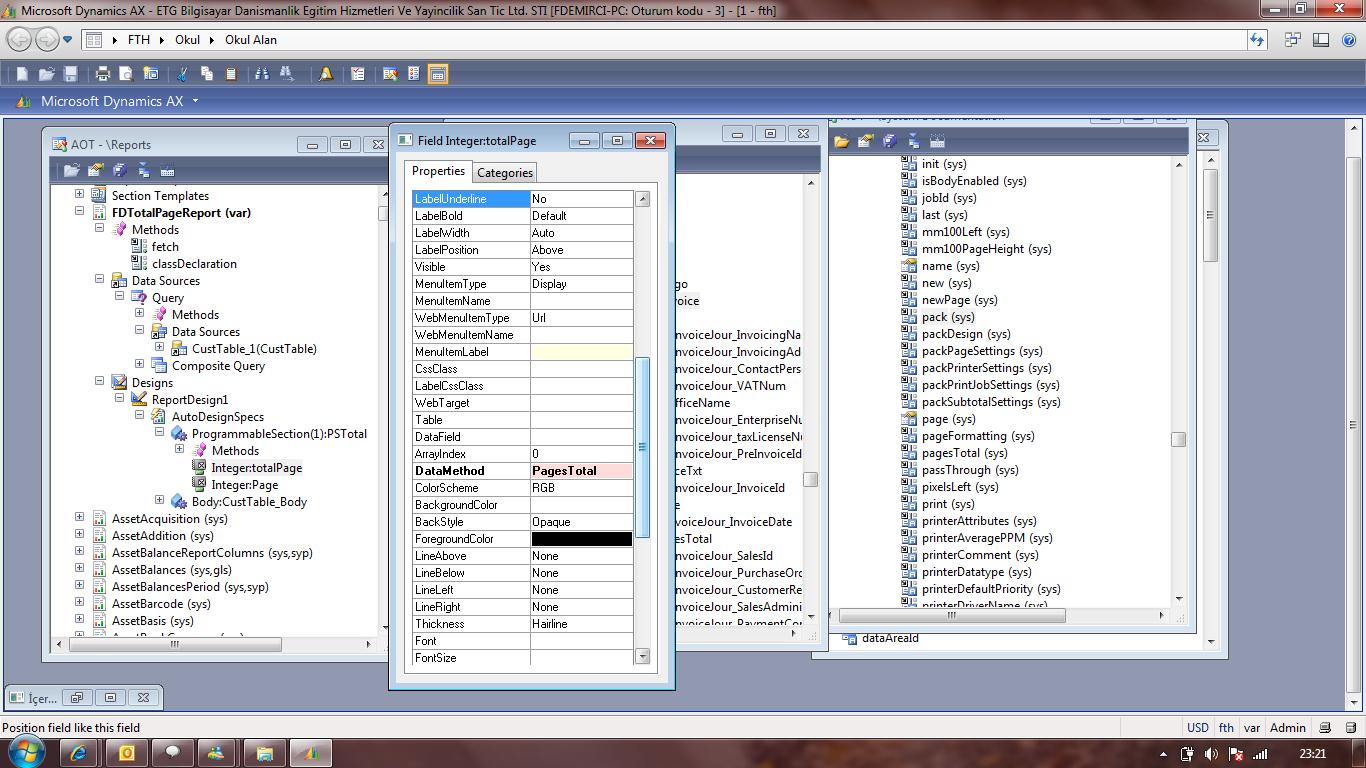Select pagesTotal (sys) in System Documentation list
1366x768 pixels.
click(x=964, y=452)
